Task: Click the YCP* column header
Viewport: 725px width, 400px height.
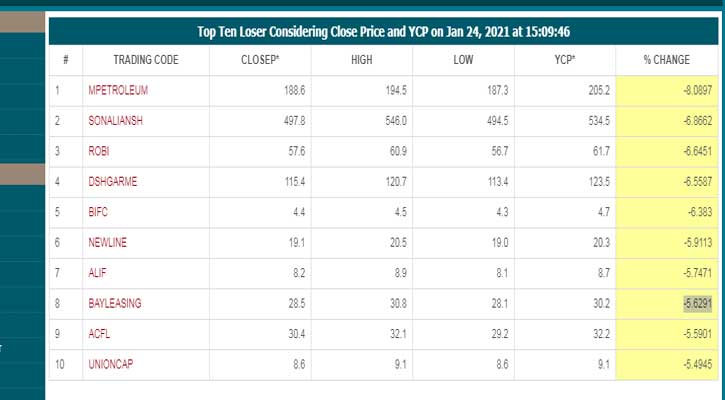Action: (566, 60)
